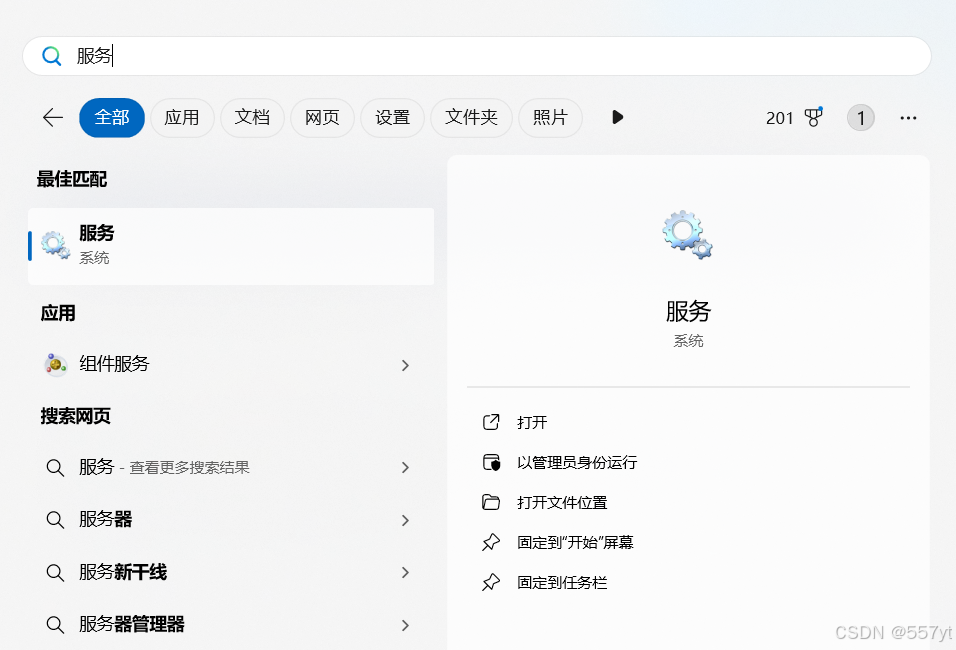Screen dimensions: 956x650
Task: Expand the 服务器 search suggestion
Action: tap(405, 520)
